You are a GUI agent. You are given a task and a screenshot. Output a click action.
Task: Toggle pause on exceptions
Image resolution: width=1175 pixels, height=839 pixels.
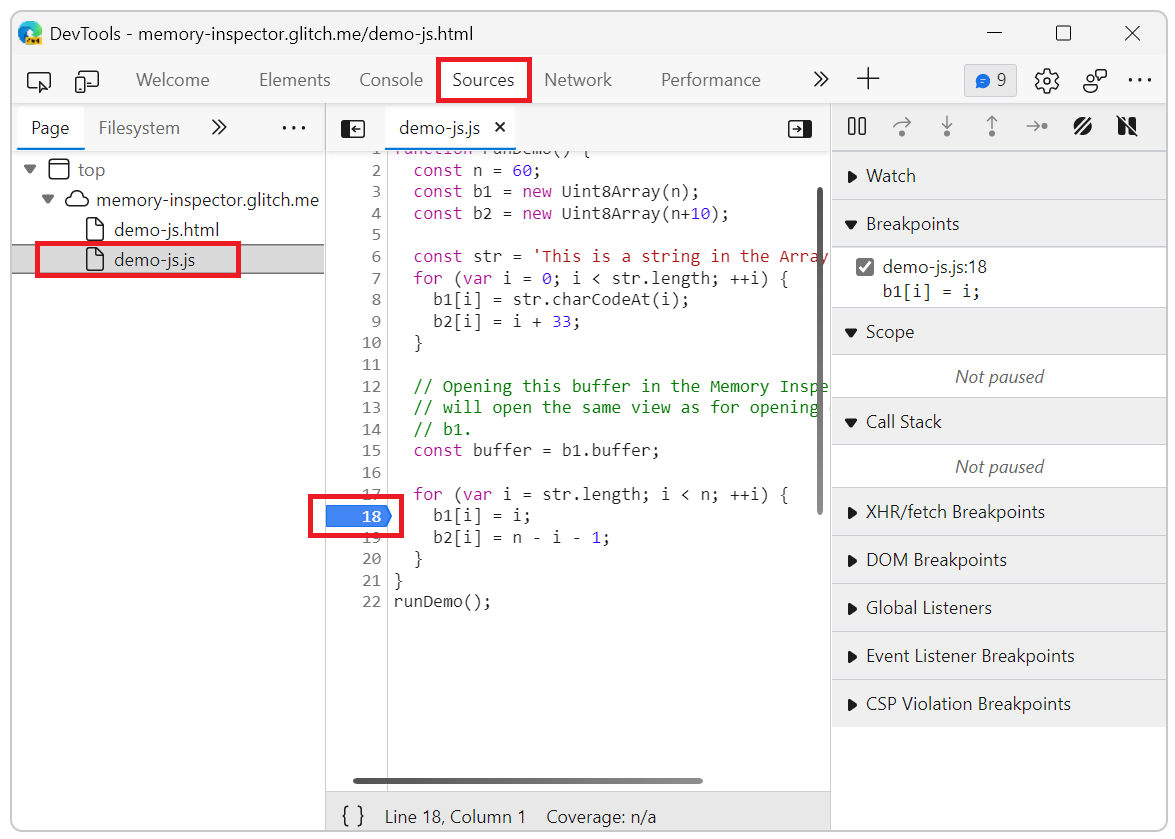tap(1127, 127)
